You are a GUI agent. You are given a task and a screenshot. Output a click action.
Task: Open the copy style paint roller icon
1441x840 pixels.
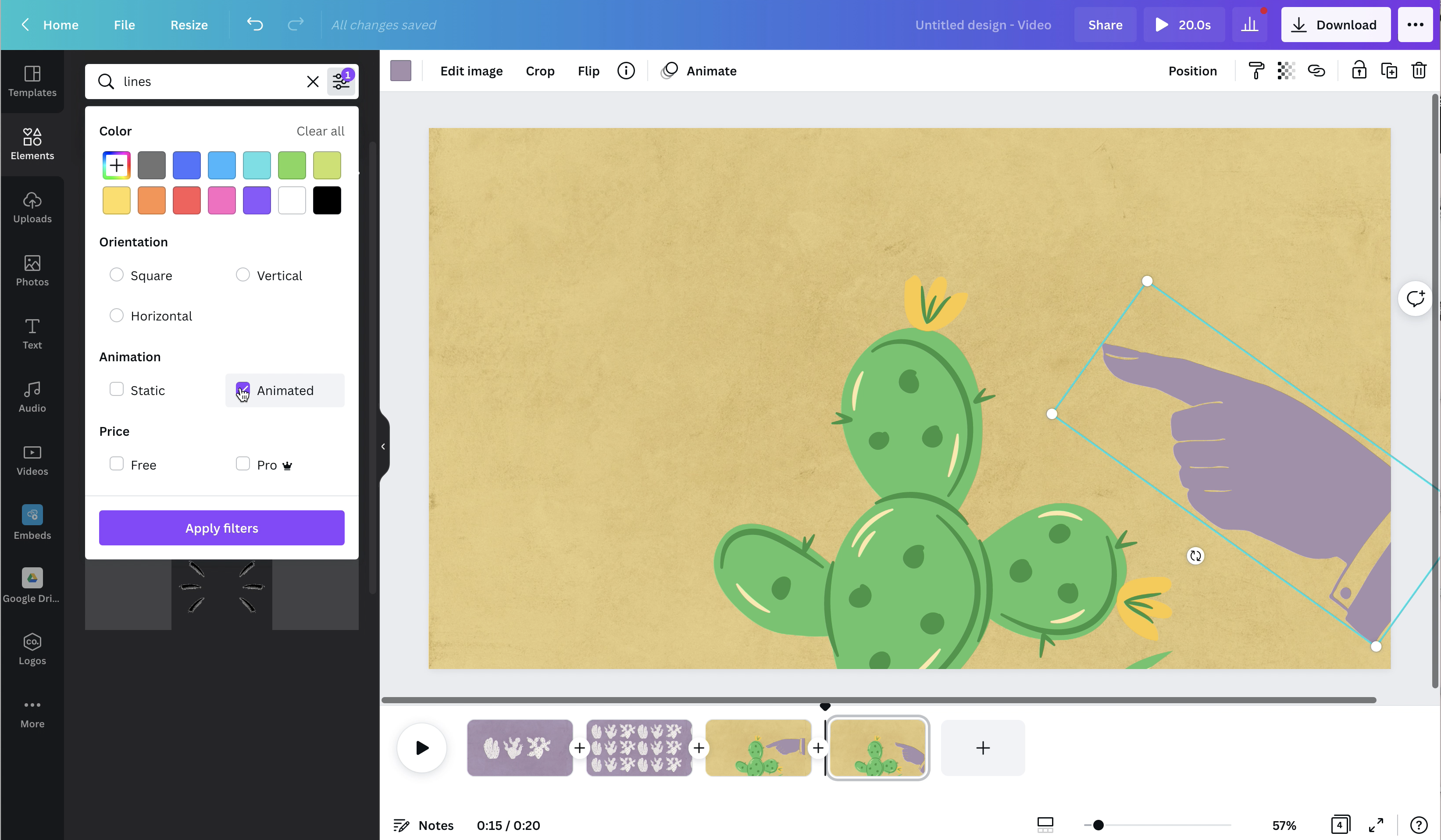[x=1256, y=71]
